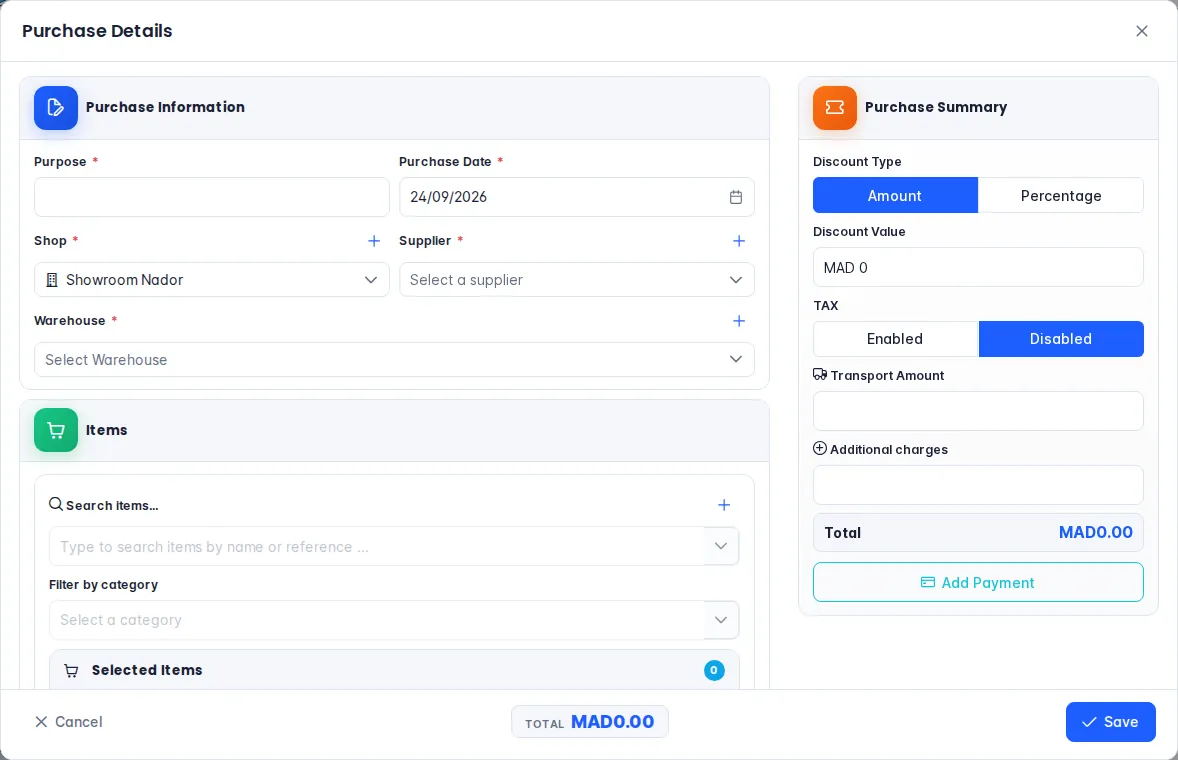Click the Additional charges plus-circle icon

820,448
